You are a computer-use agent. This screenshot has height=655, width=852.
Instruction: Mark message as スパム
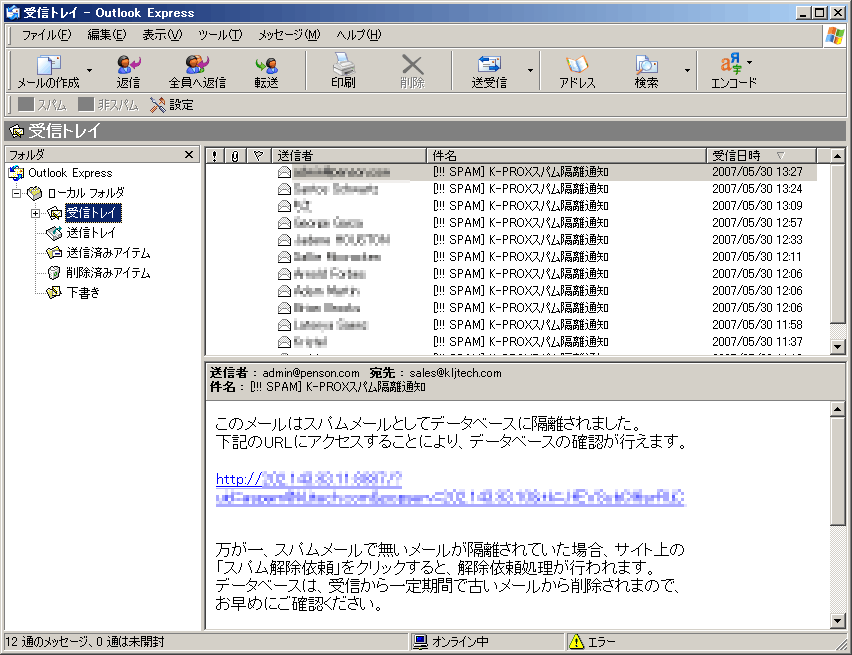point(42,104)
